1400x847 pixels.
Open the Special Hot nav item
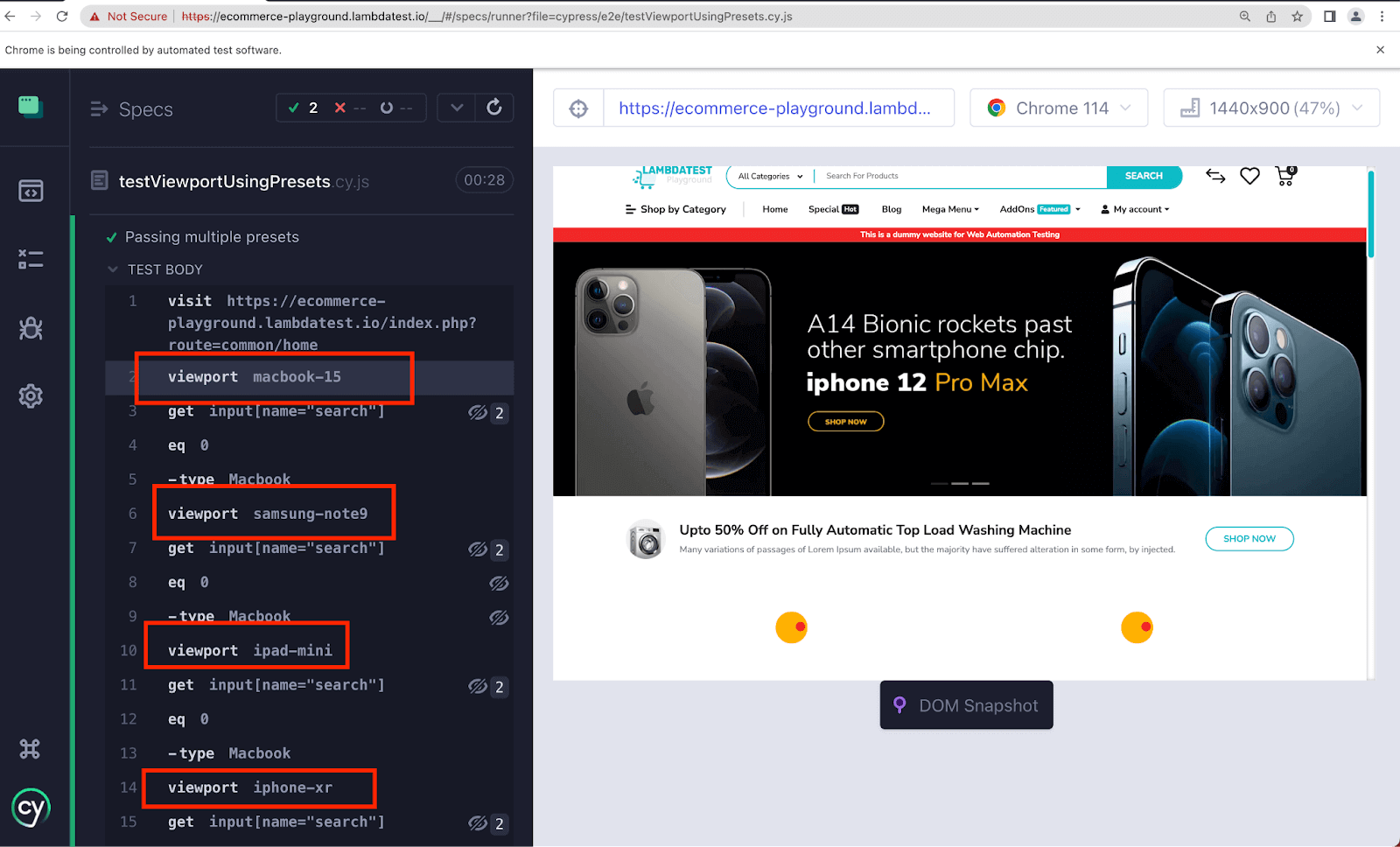pos(833,209)
